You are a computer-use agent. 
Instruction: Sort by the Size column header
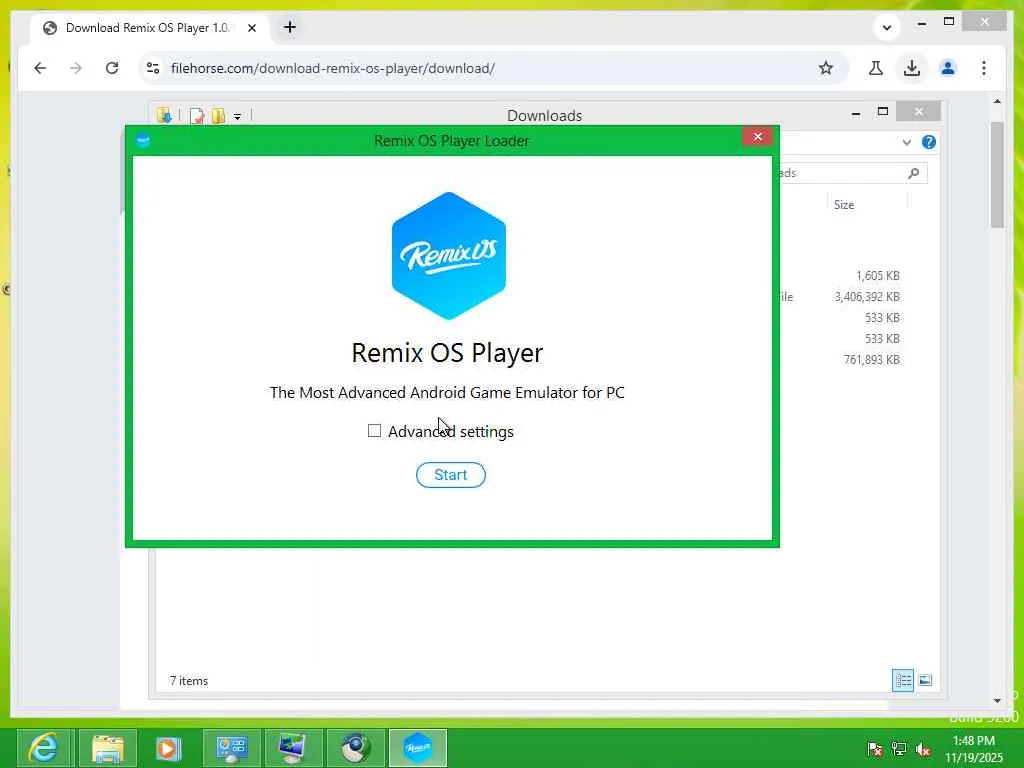tap(844, 204)
